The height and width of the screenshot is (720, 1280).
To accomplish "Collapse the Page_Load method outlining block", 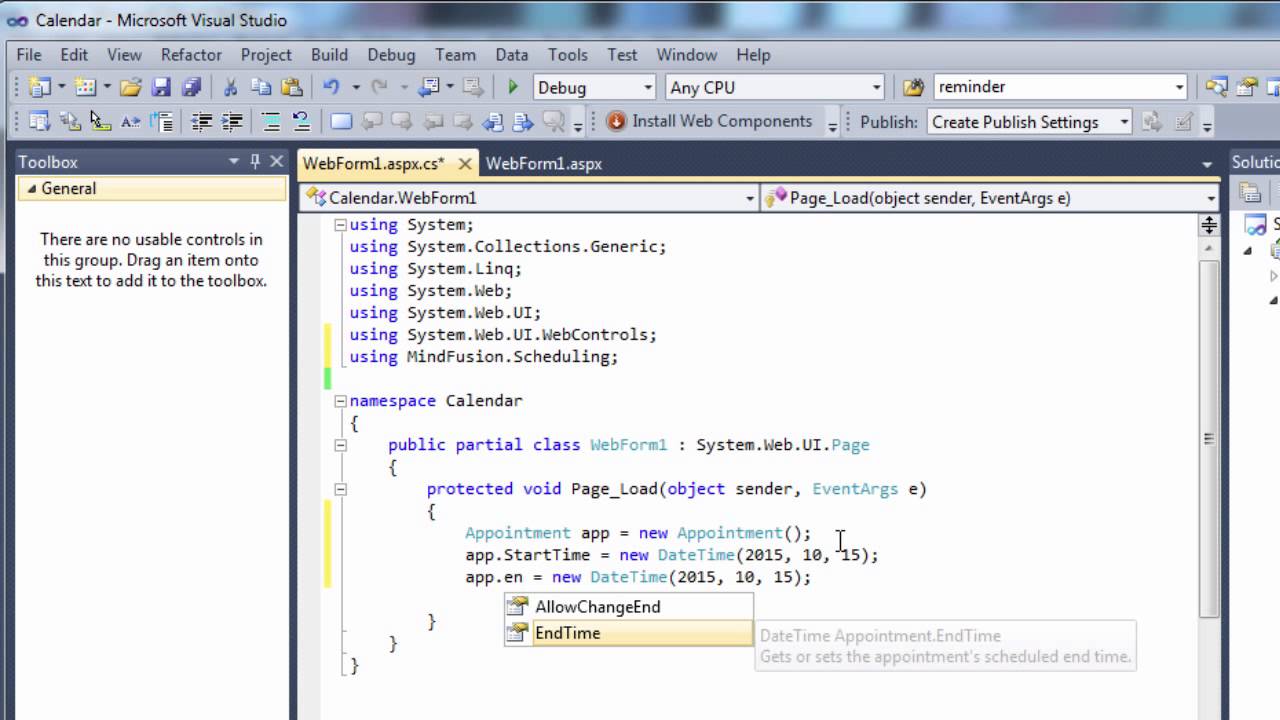I will (x=340, y=489).
